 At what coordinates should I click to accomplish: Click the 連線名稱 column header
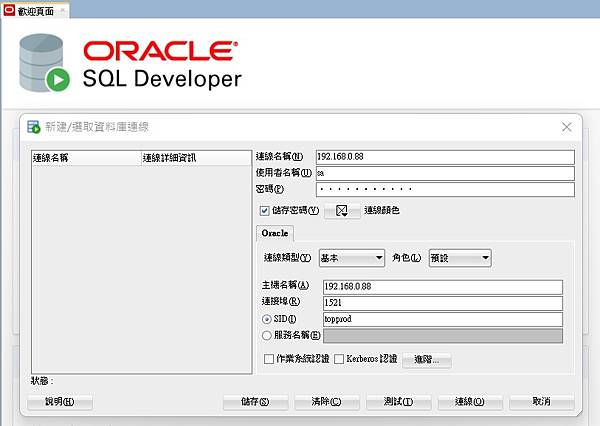point(86,158)
